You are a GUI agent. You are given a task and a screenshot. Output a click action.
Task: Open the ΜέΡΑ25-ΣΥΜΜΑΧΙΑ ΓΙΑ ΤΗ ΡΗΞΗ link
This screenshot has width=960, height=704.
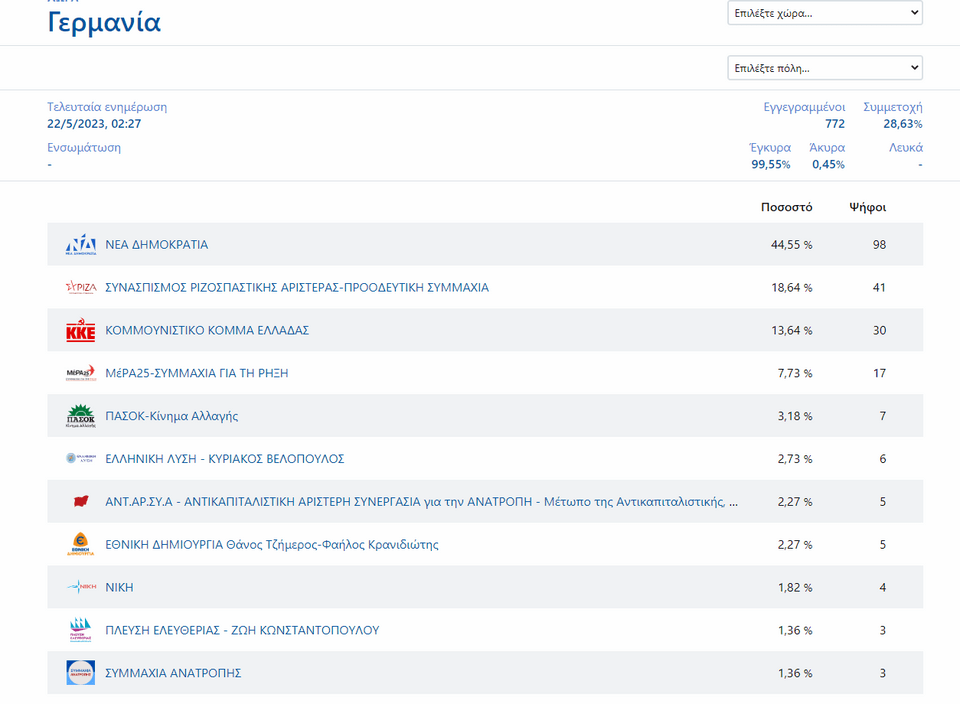197,373
